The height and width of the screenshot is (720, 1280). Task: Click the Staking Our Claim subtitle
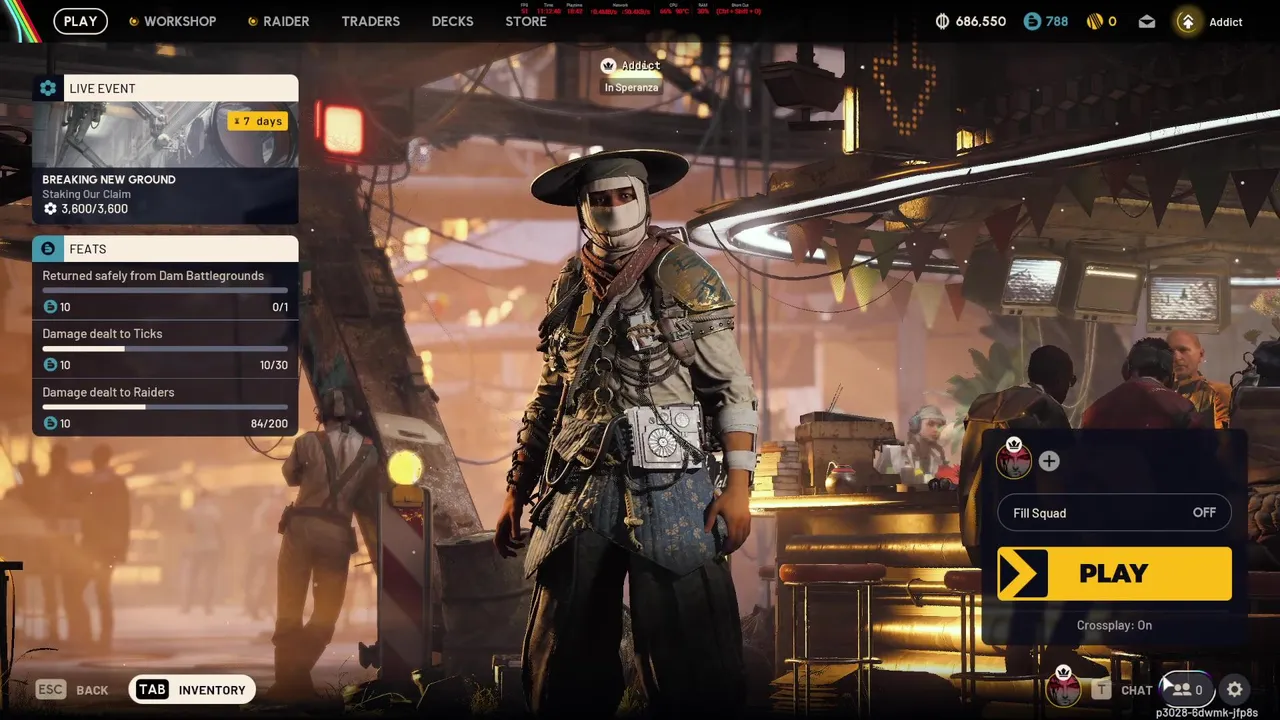(x=87, y=194)
